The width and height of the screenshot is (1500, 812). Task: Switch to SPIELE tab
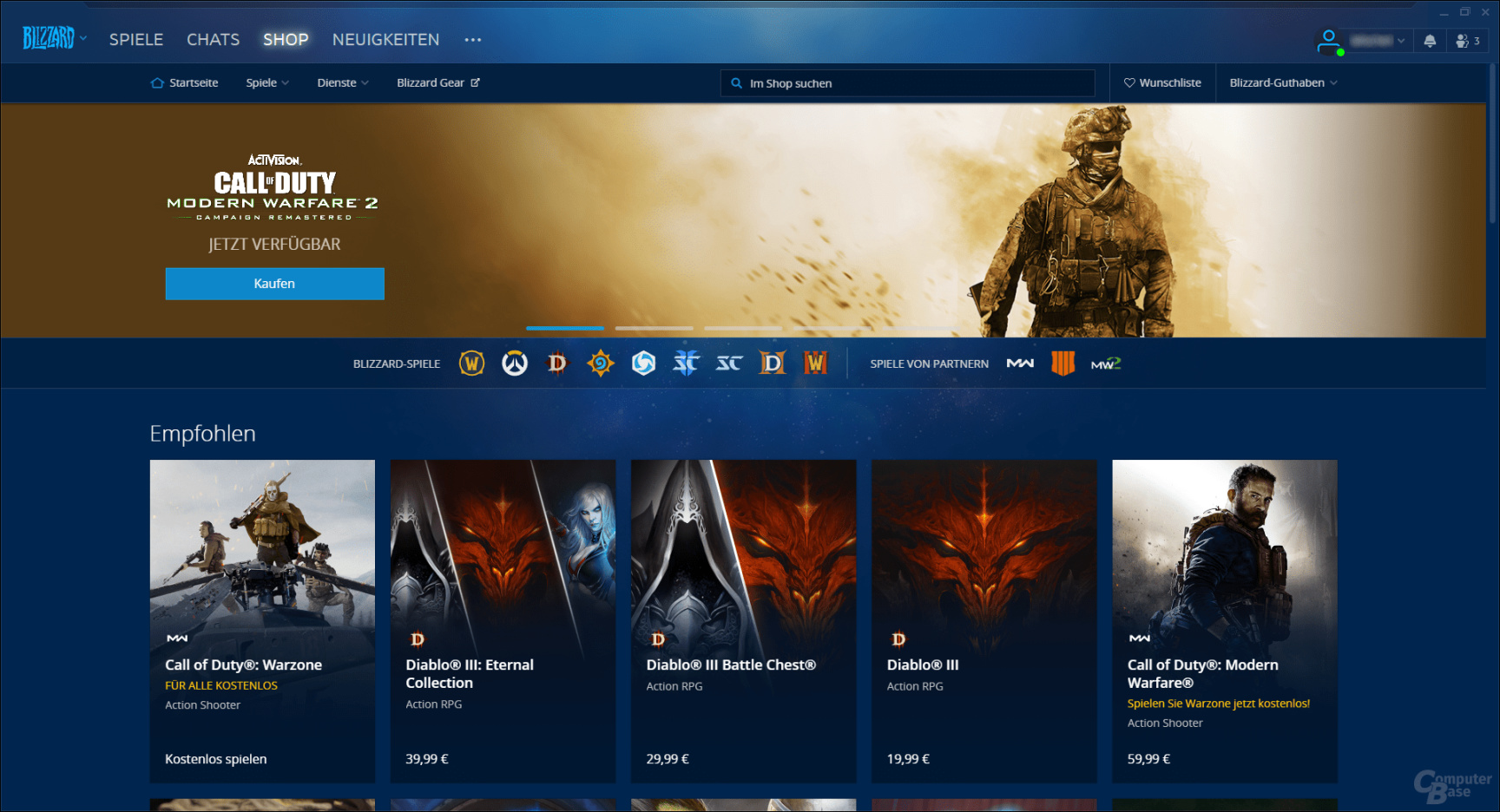click(x=136, y=40)
